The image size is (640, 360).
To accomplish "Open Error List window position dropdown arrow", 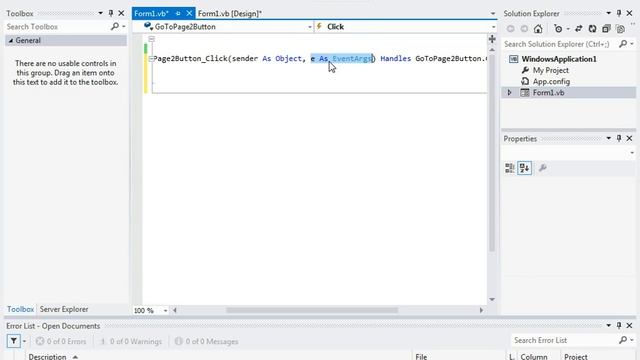I will 609,325.
